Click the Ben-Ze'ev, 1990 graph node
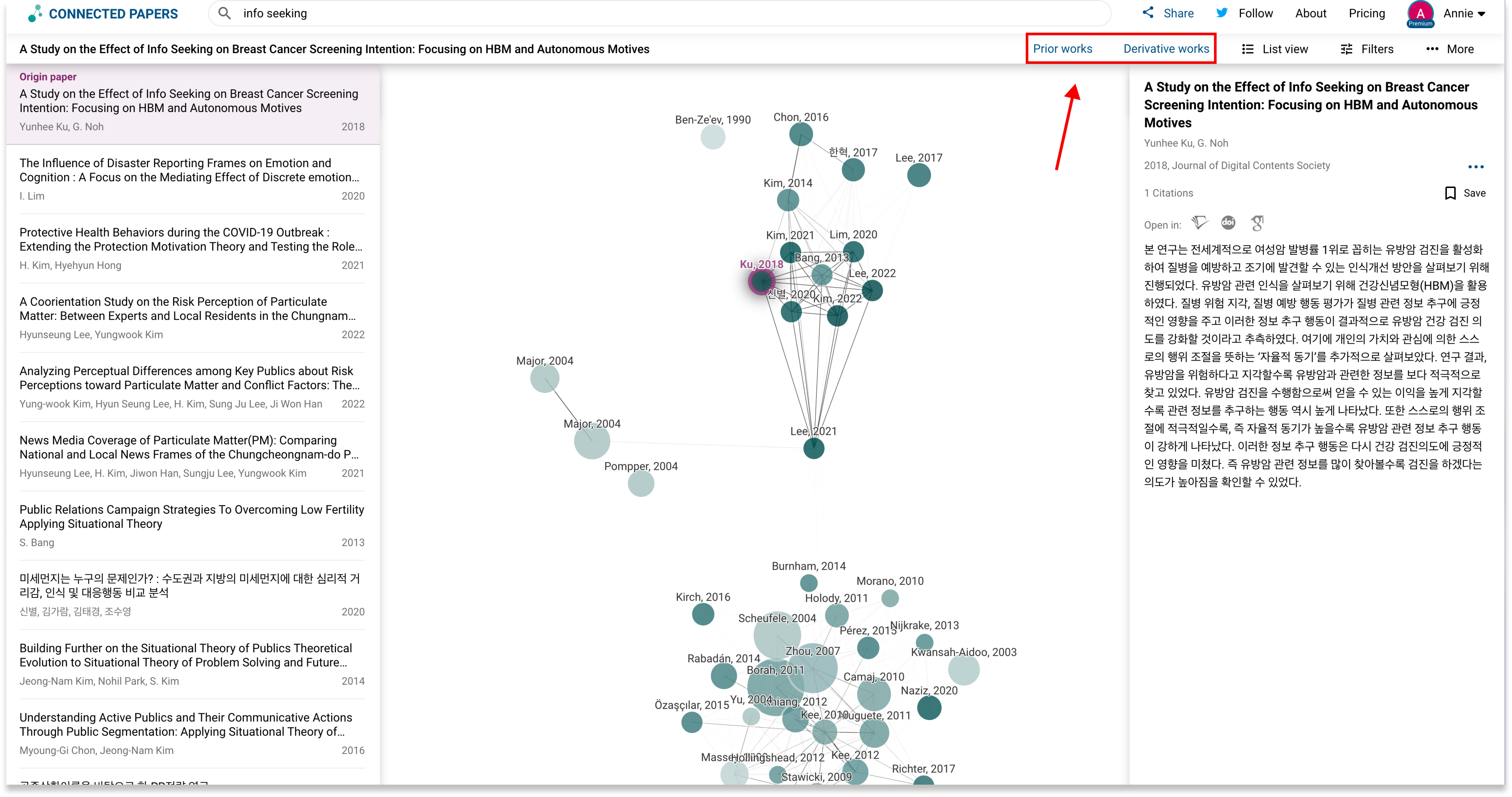This screenshot has height=797, width=1512. [713, 137]
